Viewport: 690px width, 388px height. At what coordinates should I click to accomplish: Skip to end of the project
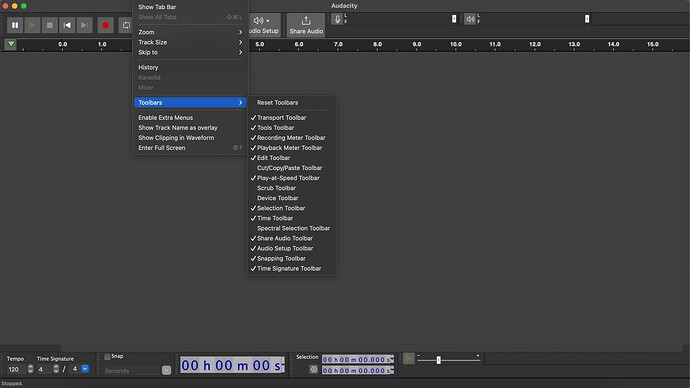click(x=84, y=25)
